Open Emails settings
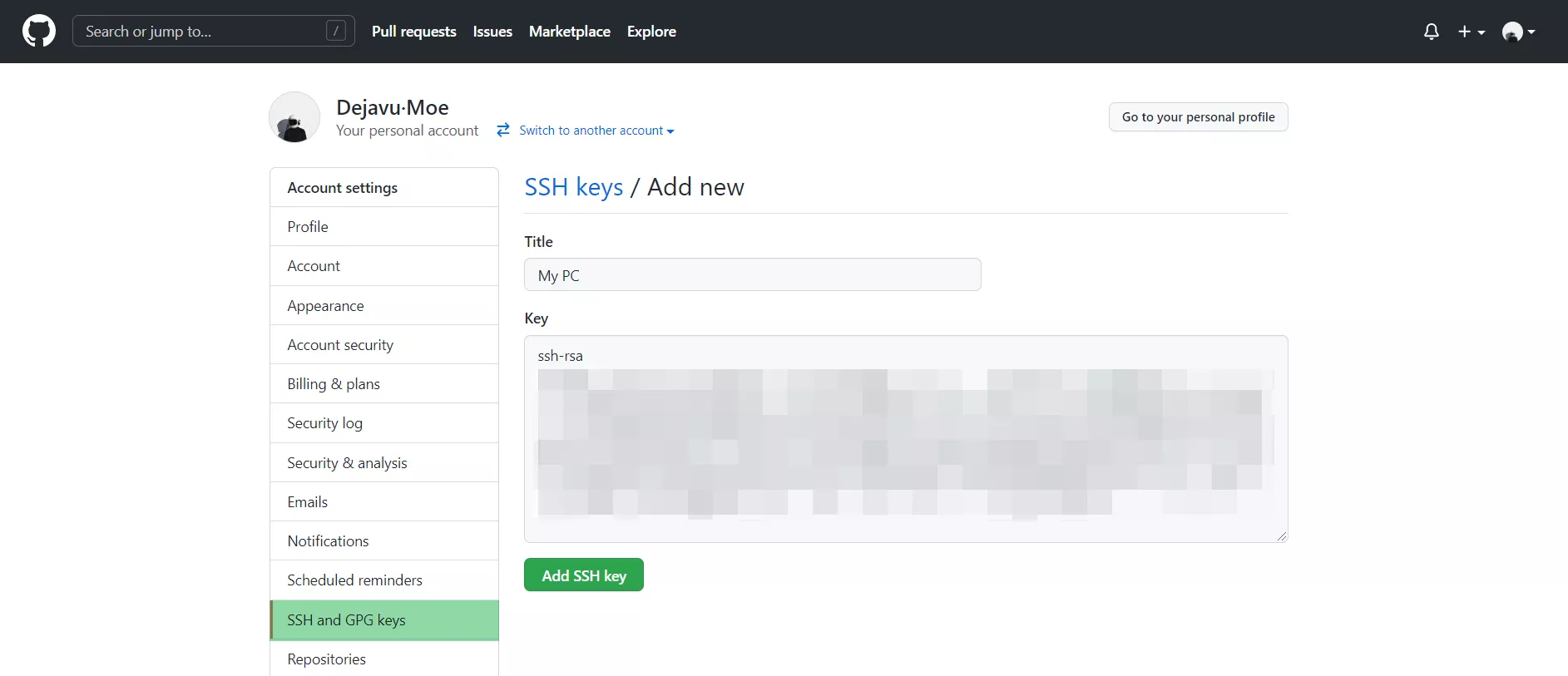The image size is (1568, 676). point(384,502)
